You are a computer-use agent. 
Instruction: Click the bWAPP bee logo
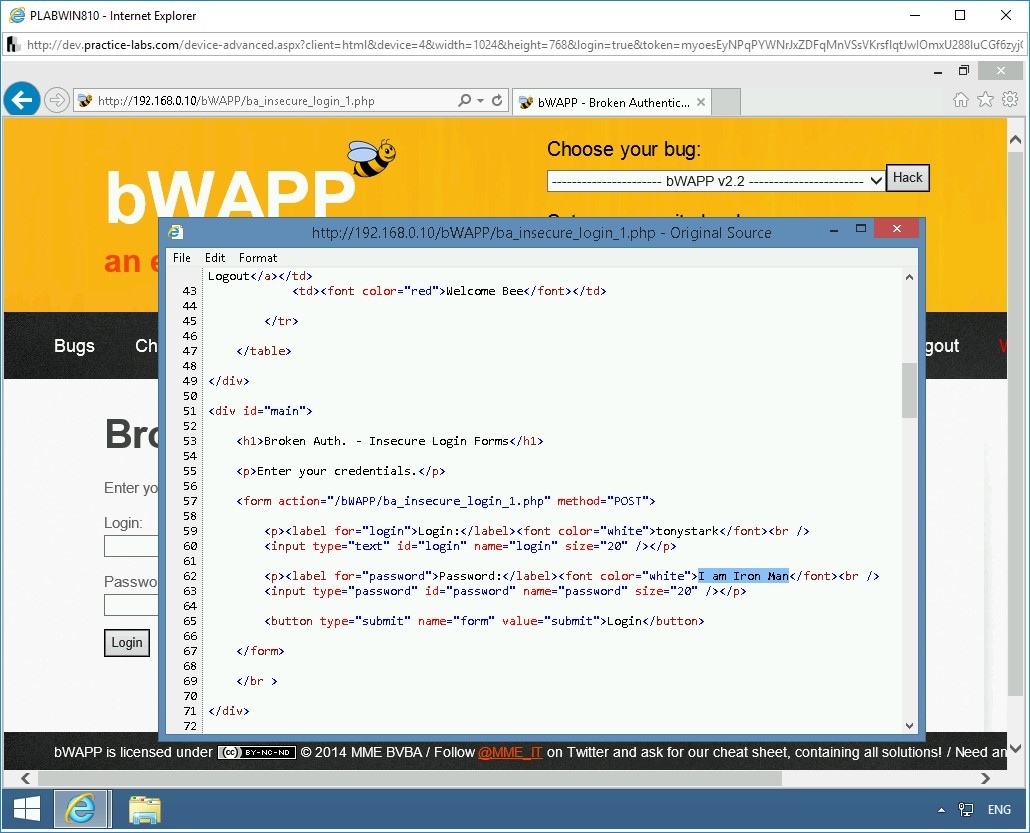pos(373,156)
